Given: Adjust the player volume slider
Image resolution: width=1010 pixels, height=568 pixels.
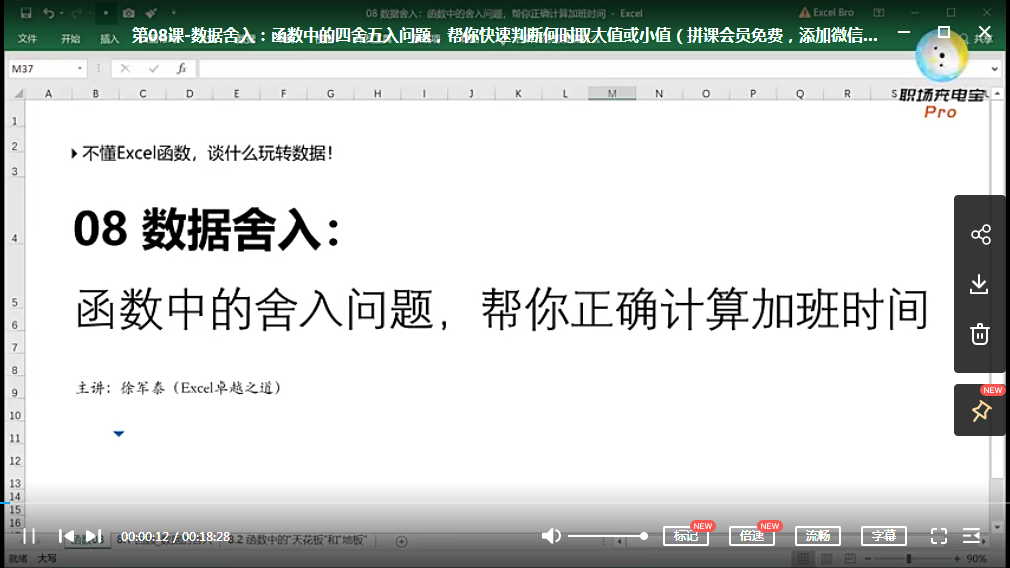Looking at the screenshot, I should (607, 536).
